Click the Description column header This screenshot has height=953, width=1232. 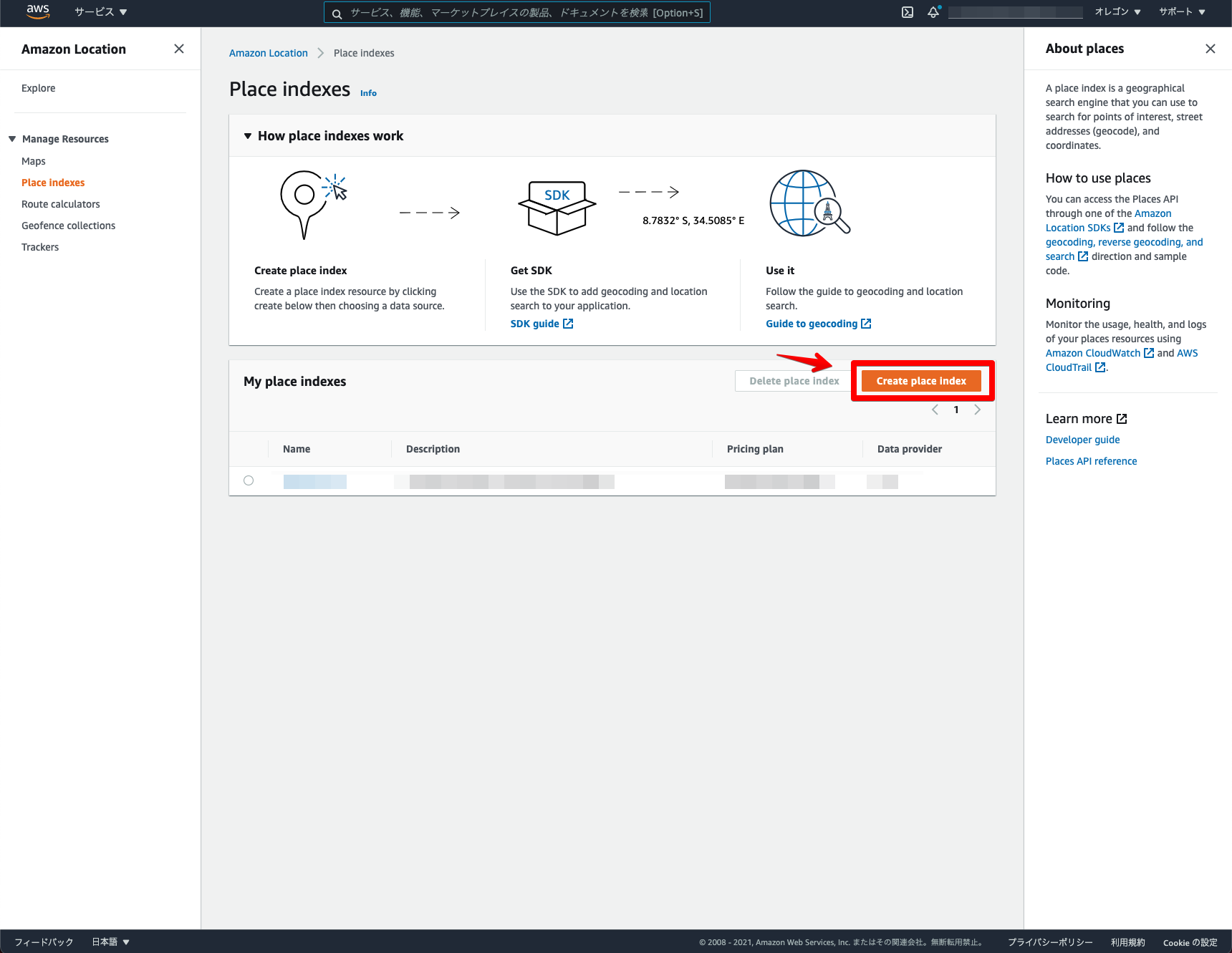[x=433, y=449]
